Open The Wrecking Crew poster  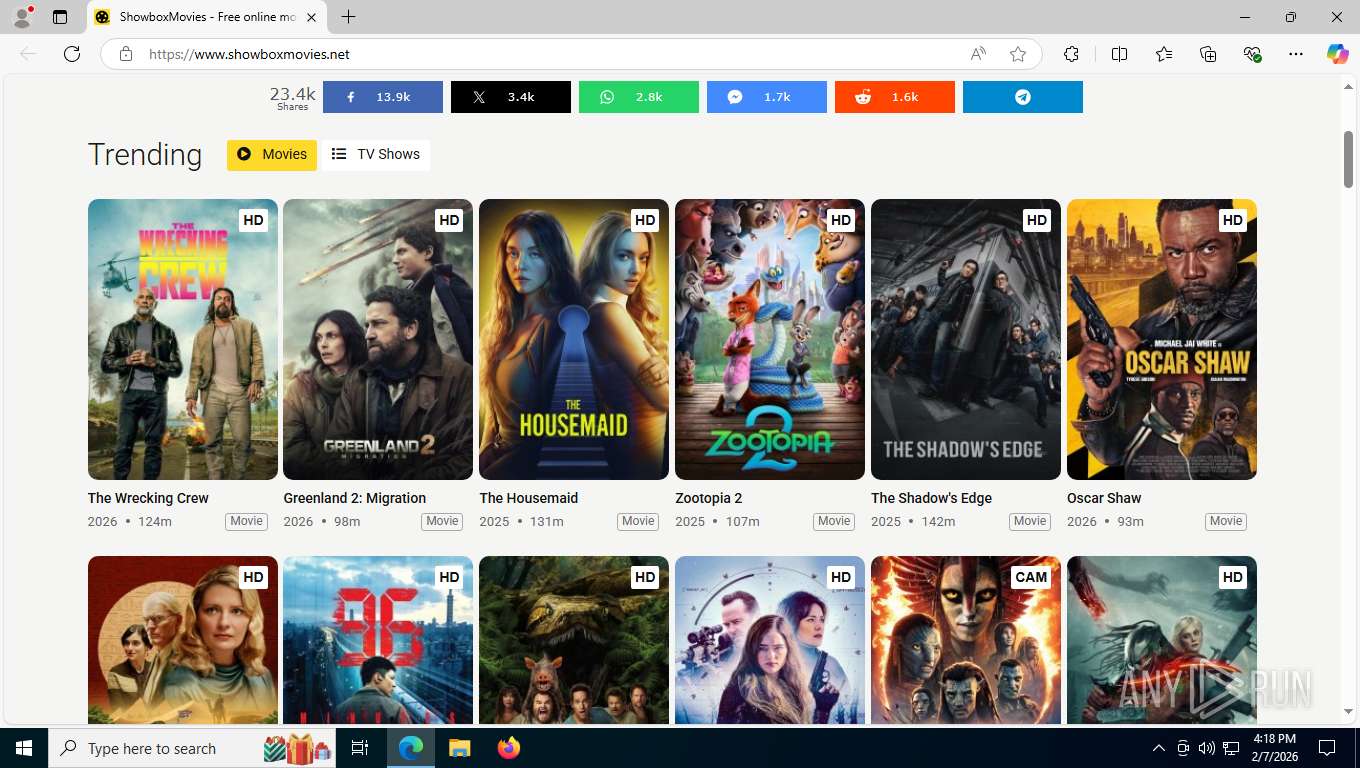click(183, 339)
